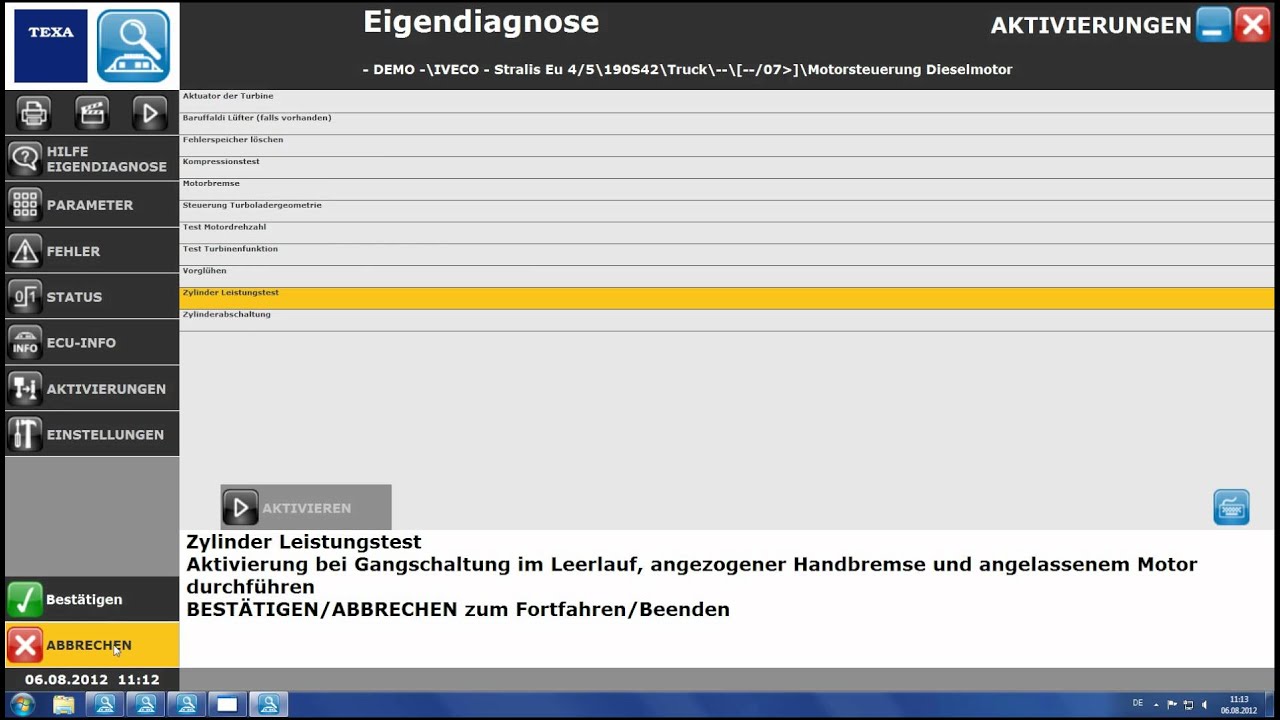
Task: Select highlighted Zylinder Leistungstest row
Action: pos(727,298)
